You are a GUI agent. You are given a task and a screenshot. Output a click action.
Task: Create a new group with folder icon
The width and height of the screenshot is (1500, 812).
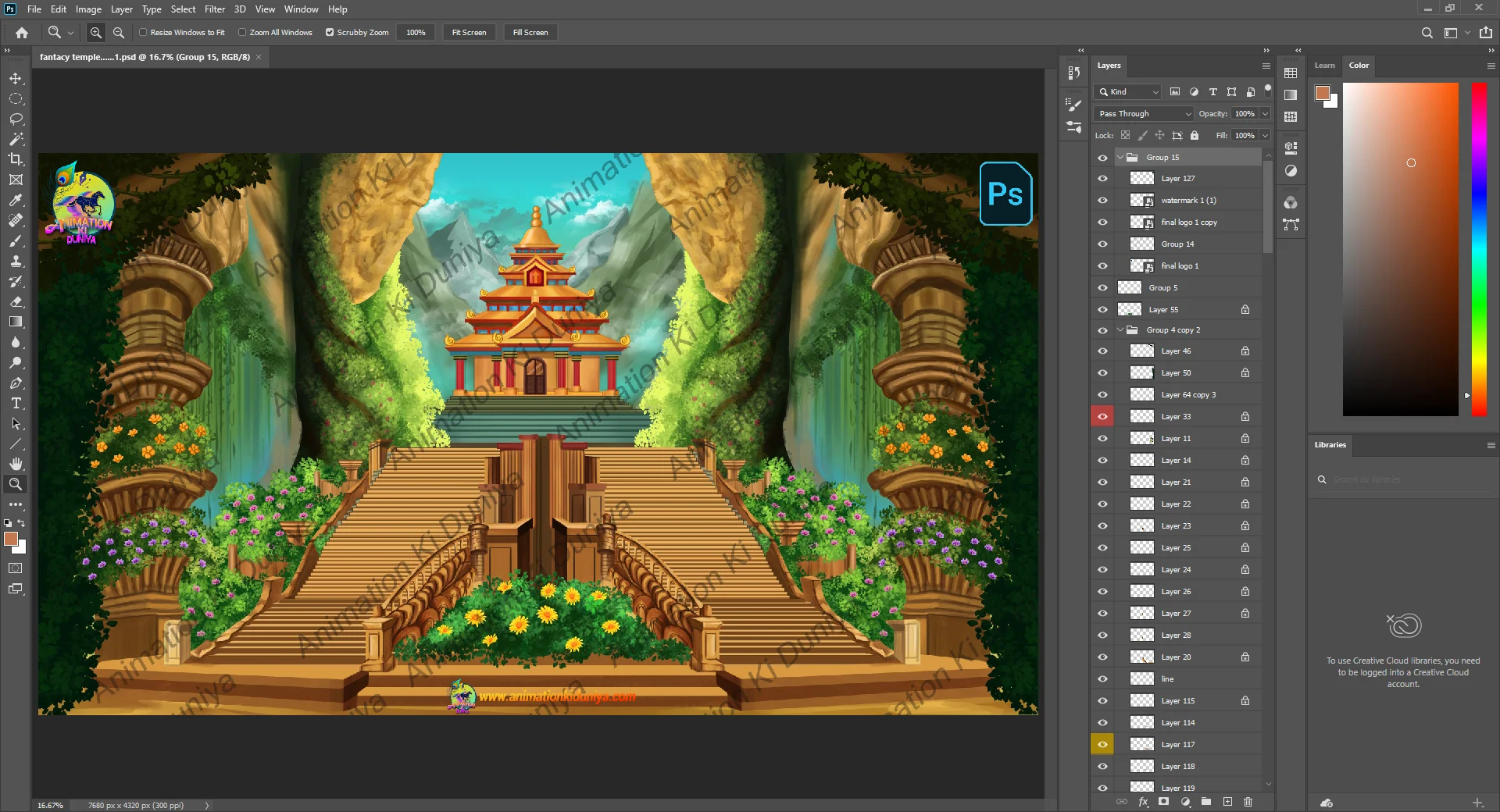(1206, 802)
